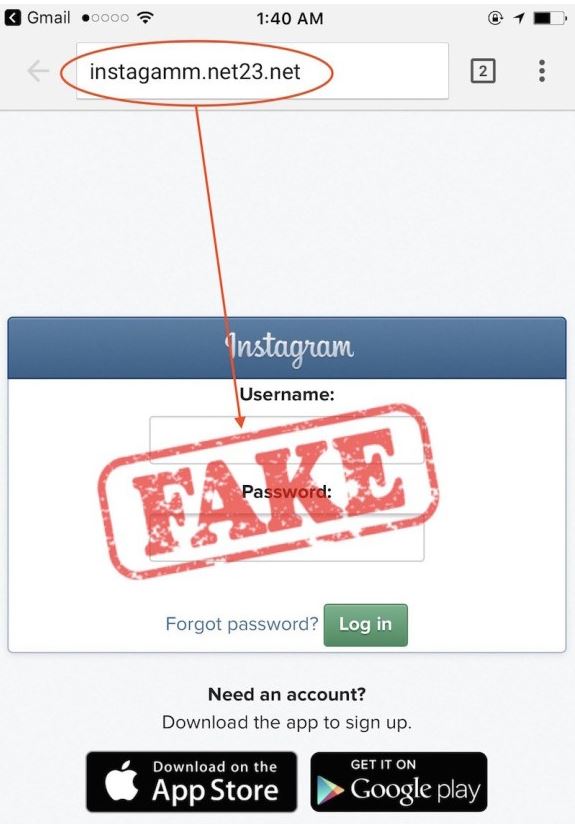Focus the Password input field
Screen dimensions: 575x824
click(x=286, y=538)
